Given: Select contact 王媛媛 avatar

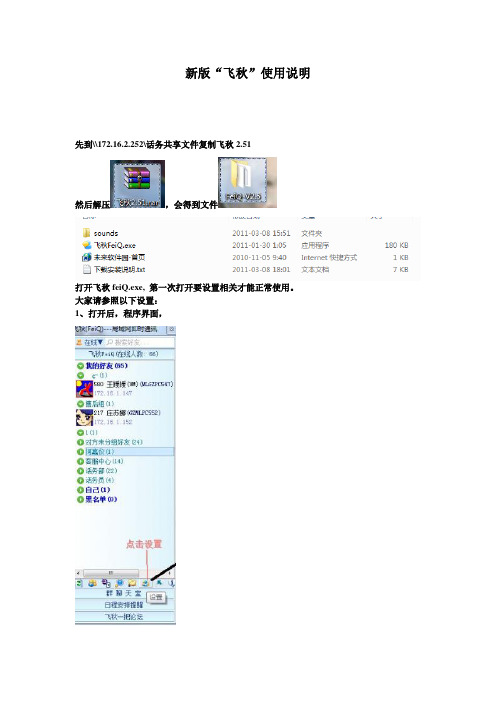Looking at the screenshot, I should (x=84, y=389).
